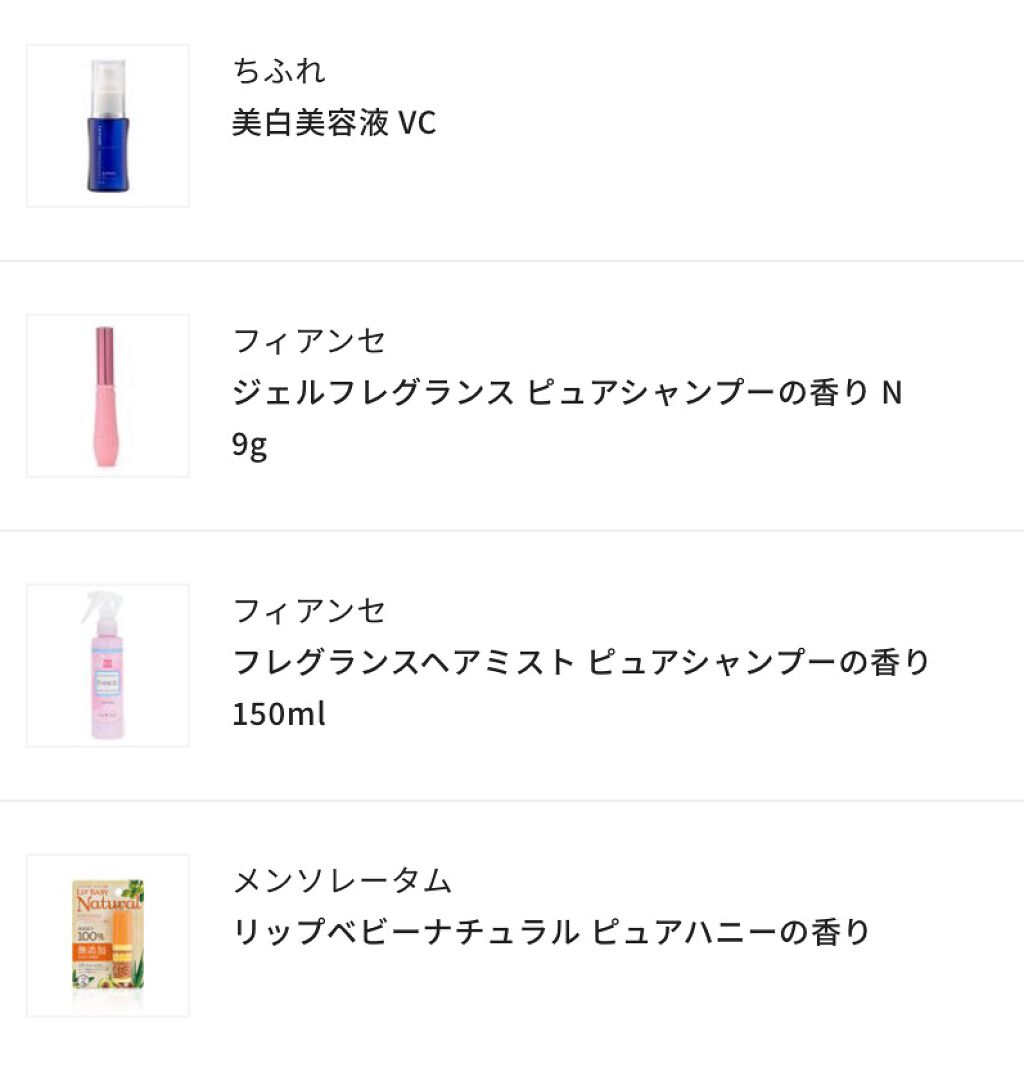Select the hair mist spray bottle image
Image resolution: width=1024 pixels, height=1068 pixels.
click(x=107, y=666)
